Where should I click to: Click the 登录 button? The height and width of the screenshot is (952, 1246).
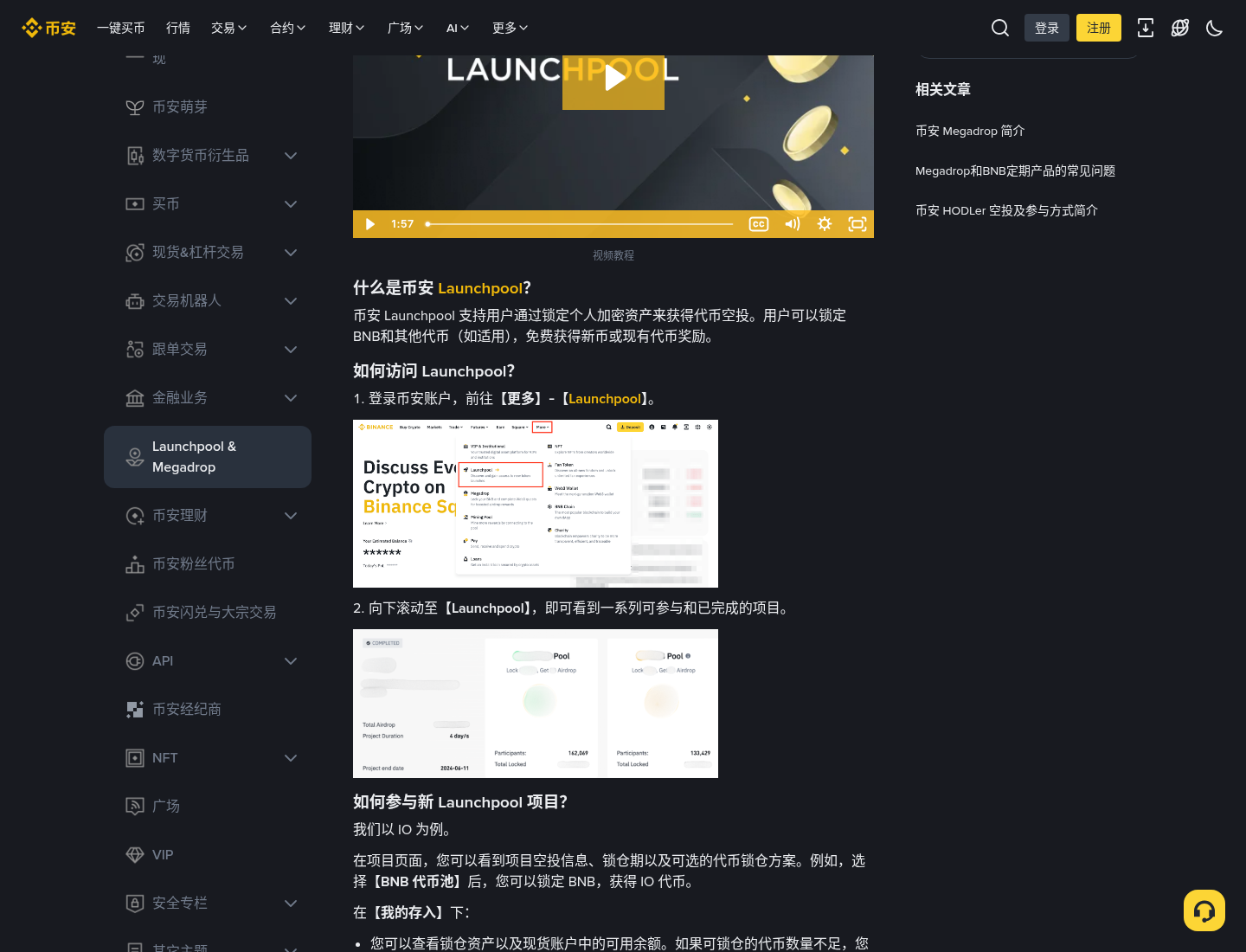tap(1047, 28)
